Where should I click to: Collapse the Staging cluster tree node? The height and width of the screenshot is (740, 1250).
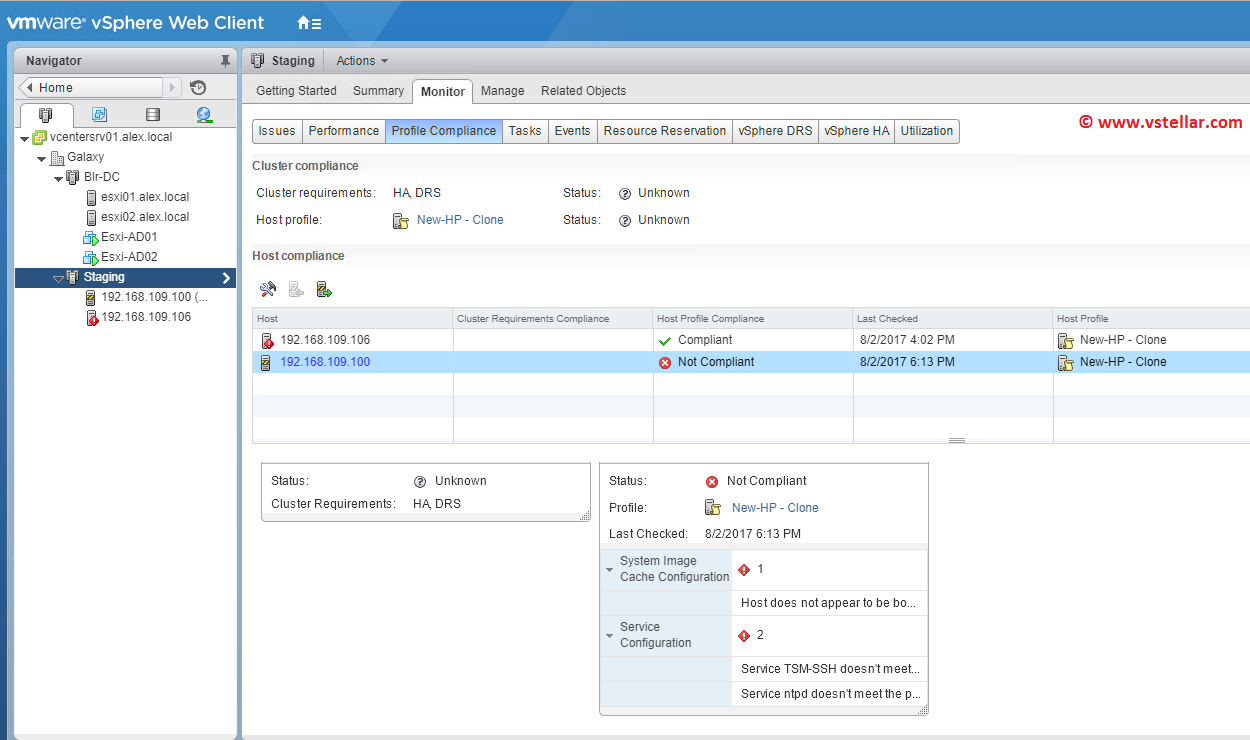tap(58, 278)
